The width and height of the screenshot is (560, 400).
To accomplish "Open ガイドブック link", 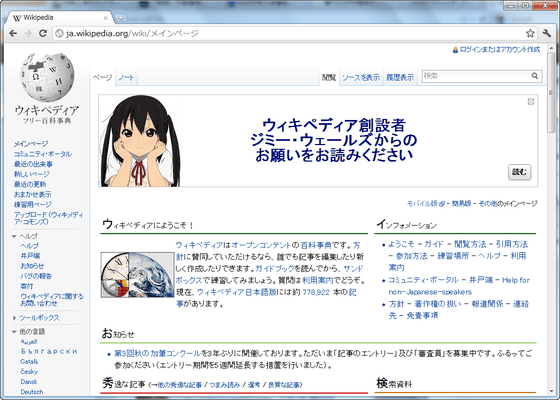I will [x=275, y=268].
